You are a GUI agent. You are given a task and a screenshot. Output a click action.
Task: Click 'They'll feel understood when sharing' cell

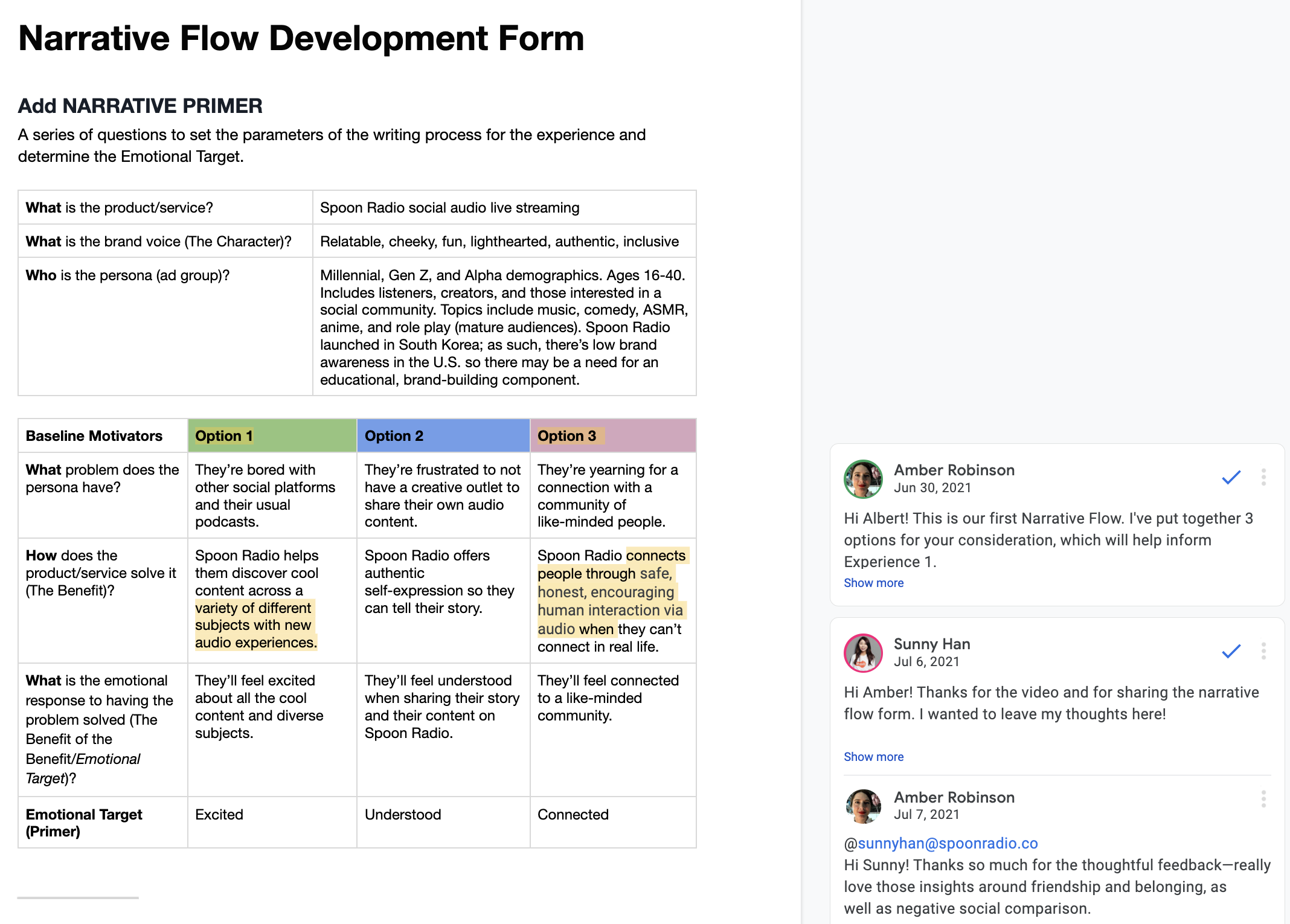443,730
